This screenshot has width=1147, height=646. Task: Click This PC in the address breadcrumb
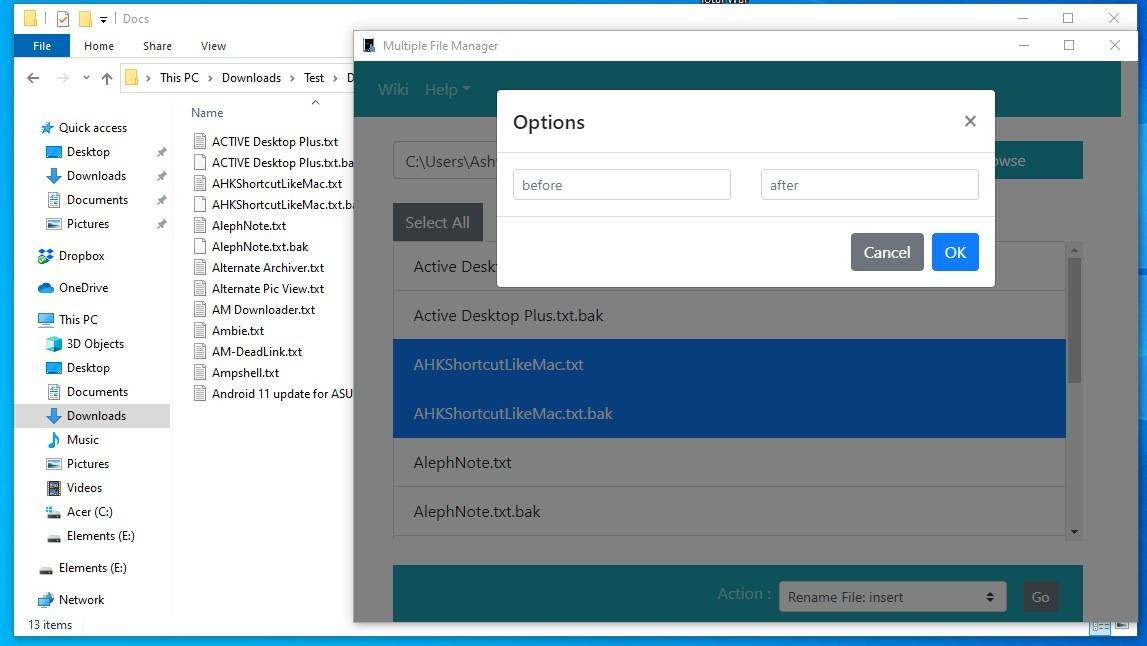[179, 78]
